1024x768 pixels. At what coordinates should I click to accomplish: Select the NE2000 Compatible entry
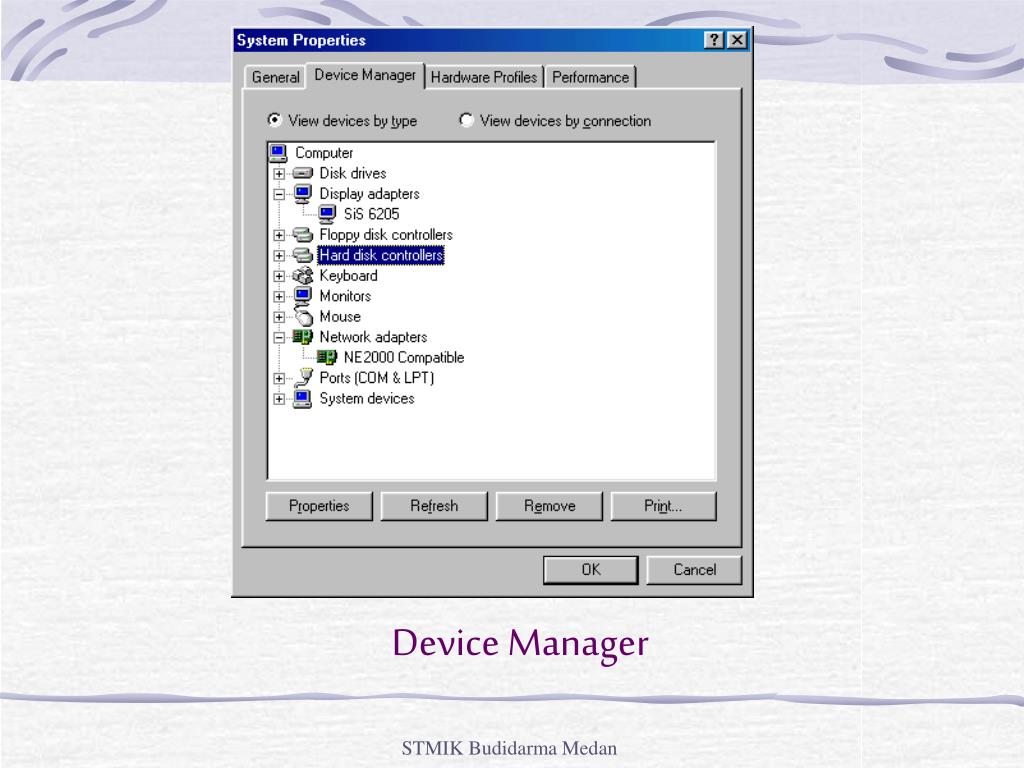[404, 357]
